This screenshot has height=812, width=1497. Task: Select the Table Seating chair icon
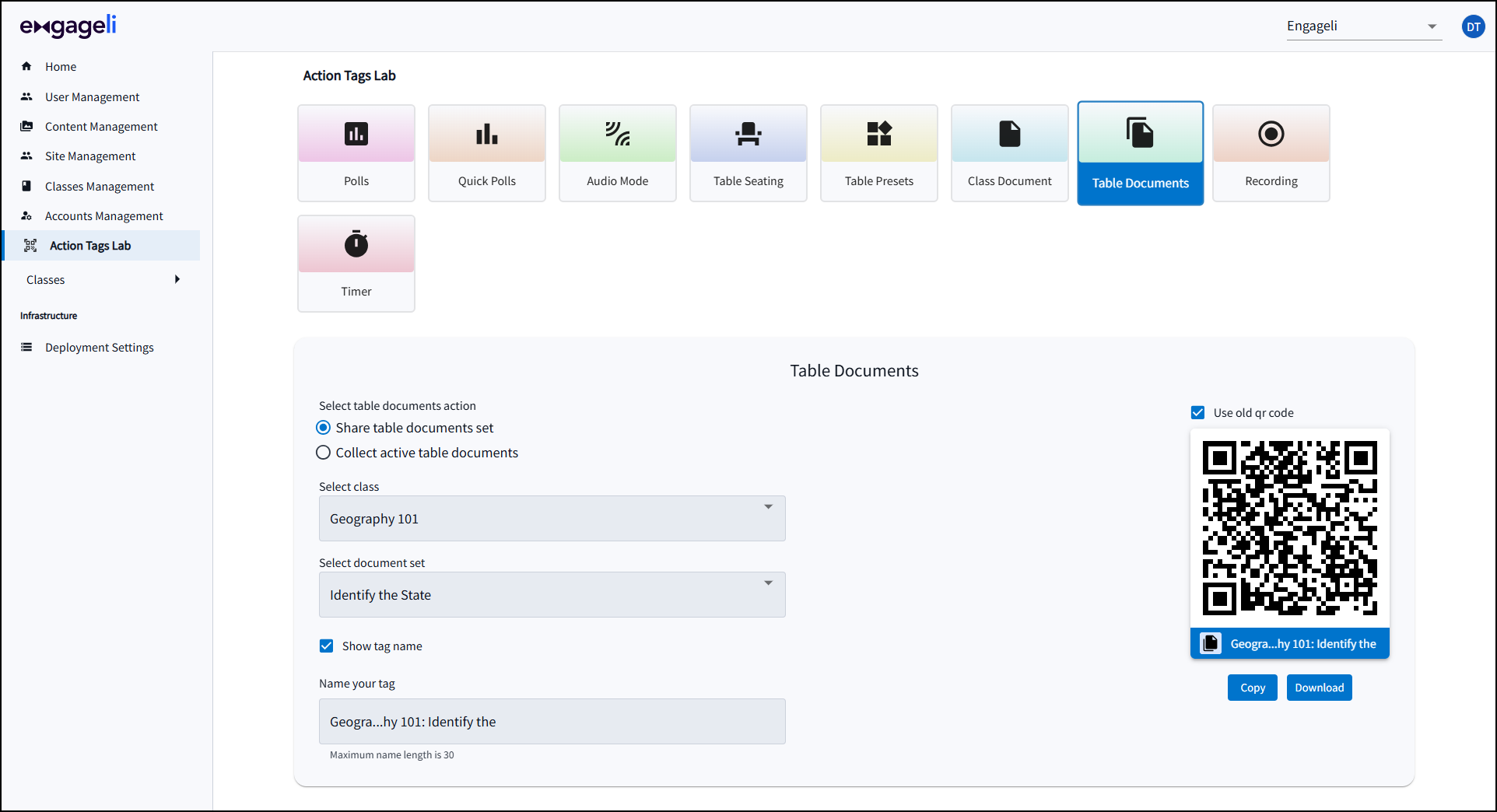click(x=748, y=134)
